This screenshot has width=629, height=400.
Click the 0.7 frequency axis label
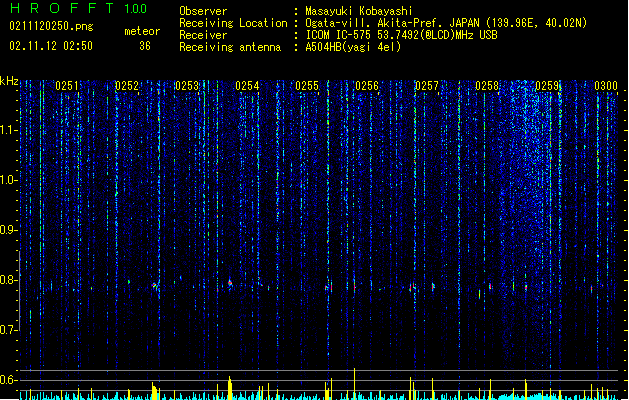(x=8, y=330)
